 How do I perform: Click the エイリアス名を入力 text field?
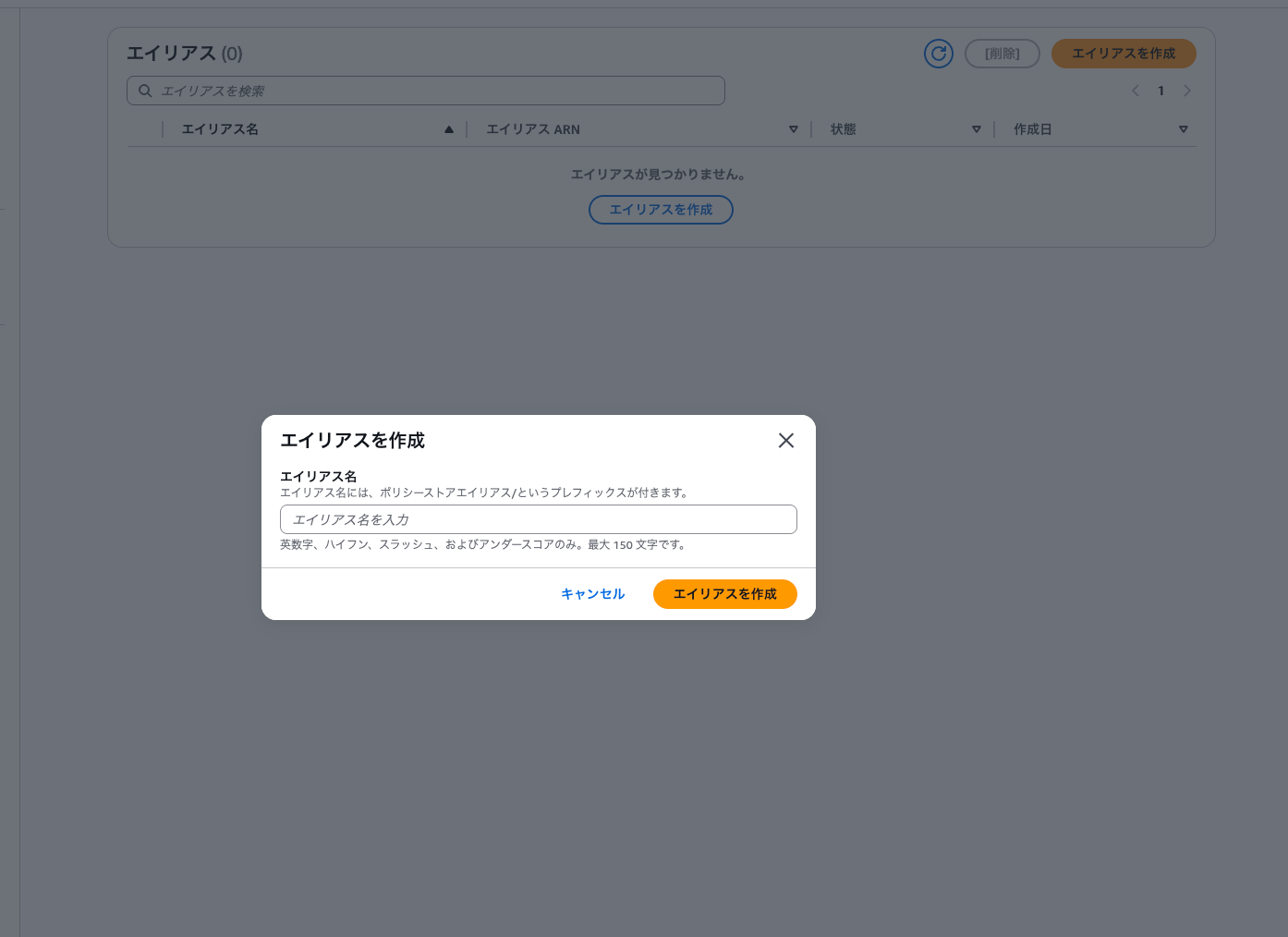pos(539,519)
